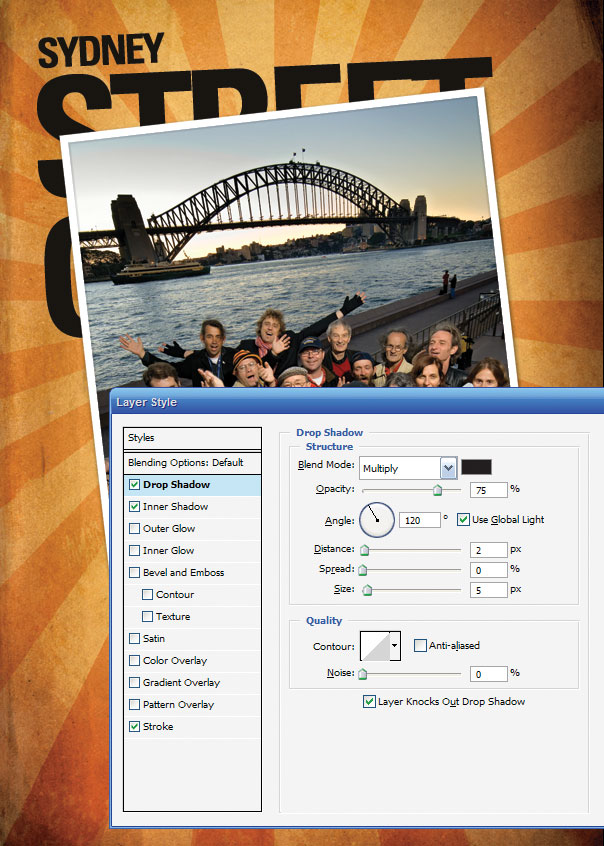Screen dimensions: 604x846
Task: Enable the Pattern Overlay checkbox
Action: [x=134, y=705]
